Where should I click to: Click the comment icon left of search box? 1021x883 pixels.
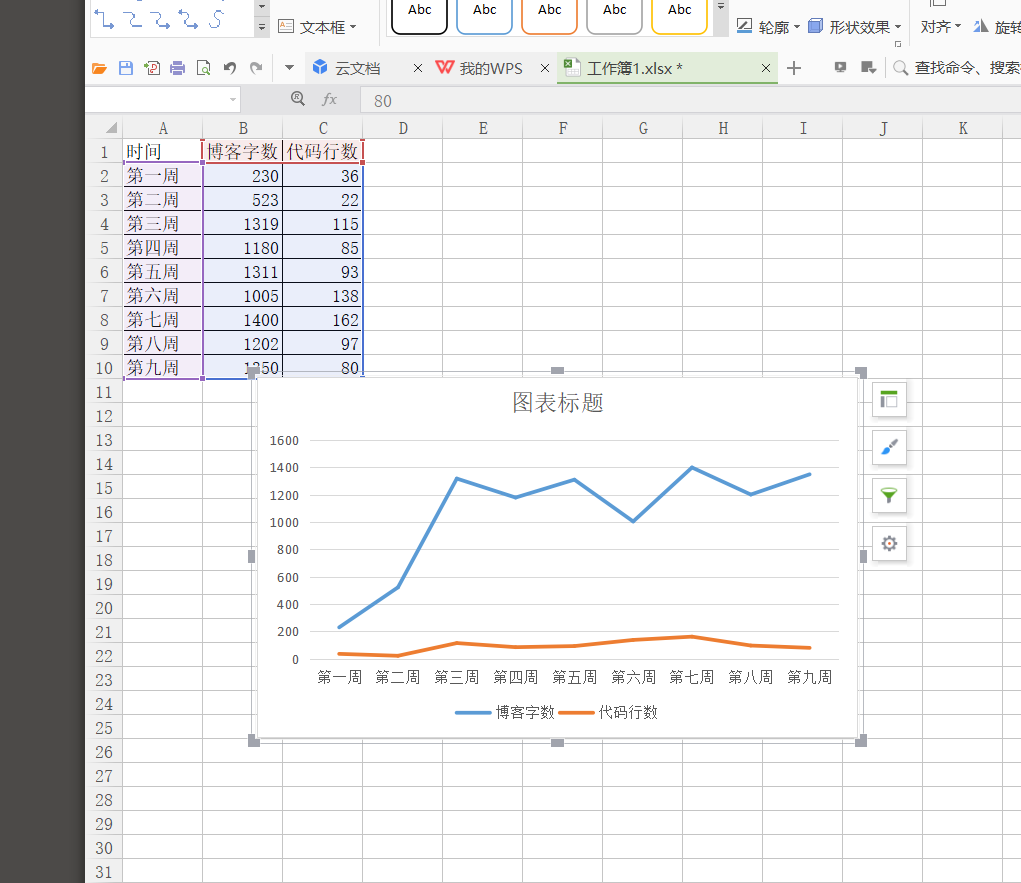pos(868,68)
